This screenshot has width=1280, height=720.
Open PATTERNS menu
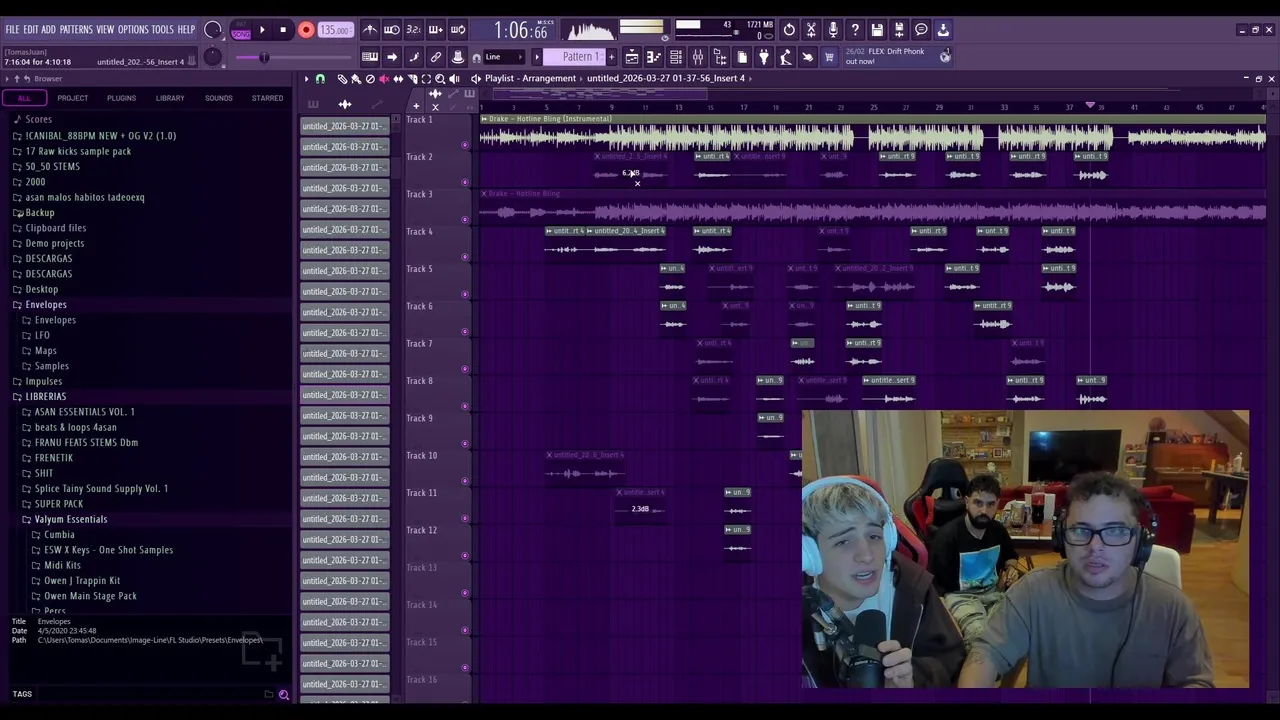76,30
